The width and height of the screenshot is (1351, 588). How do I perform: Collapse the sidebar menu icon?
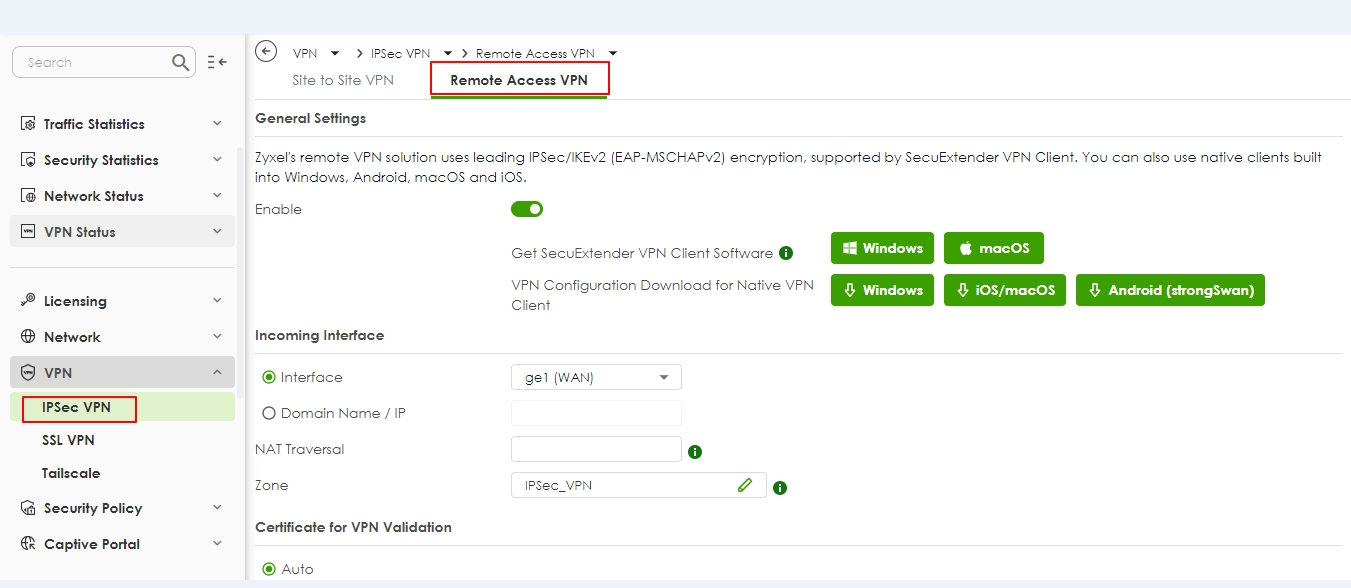pos(217,62)
